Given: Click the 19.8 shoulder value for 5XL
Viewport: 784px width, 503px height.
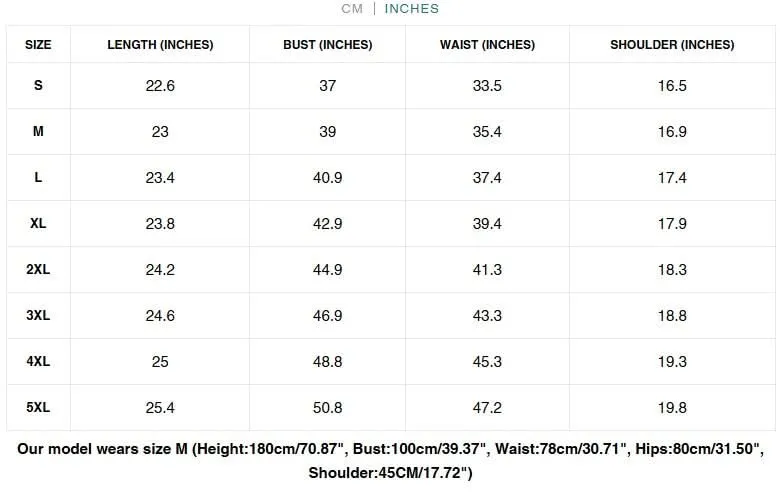Looking at the screenshot, I should click(x=672, y=408).
